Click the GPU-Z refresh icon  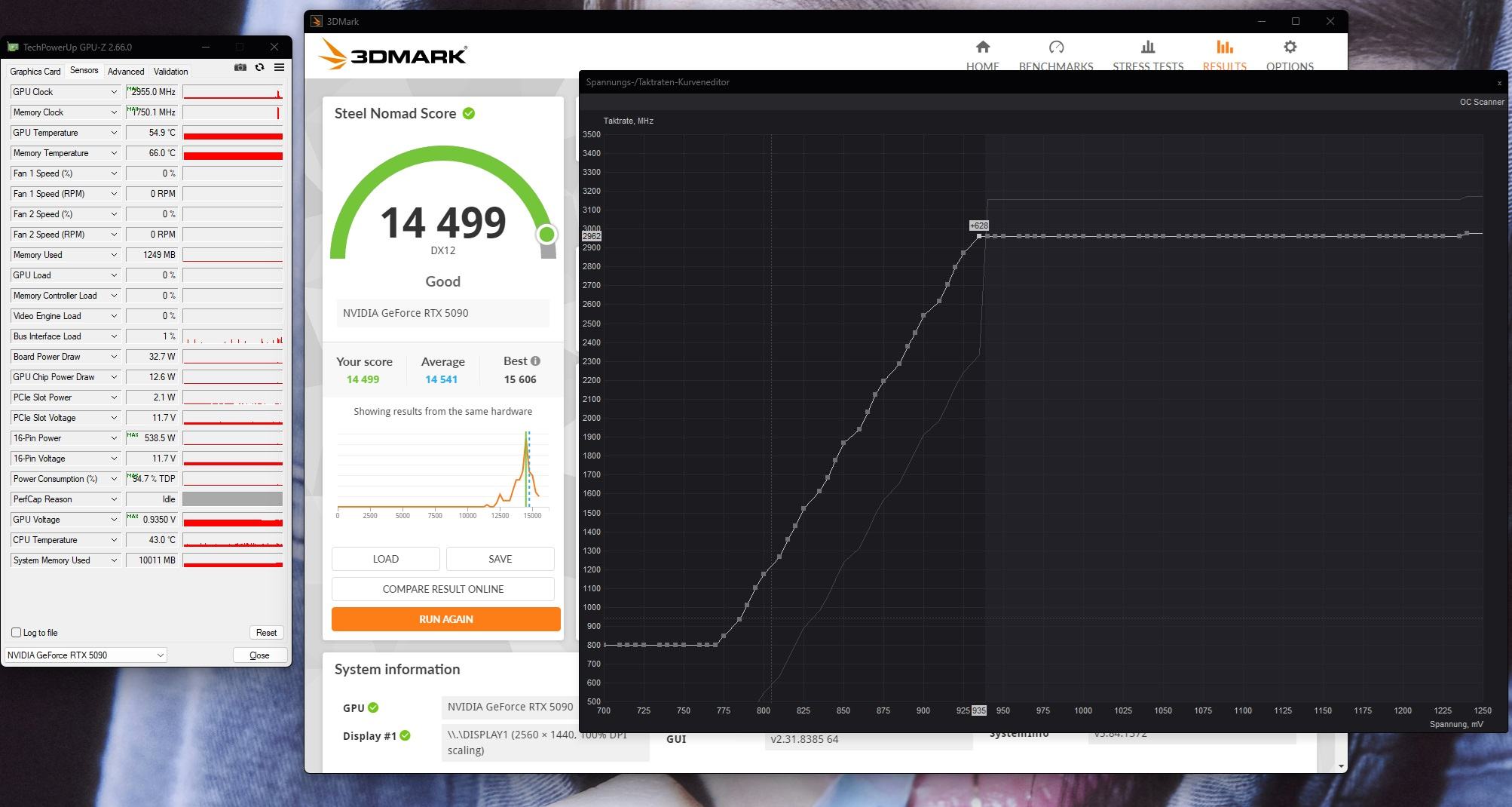(260, 67)
